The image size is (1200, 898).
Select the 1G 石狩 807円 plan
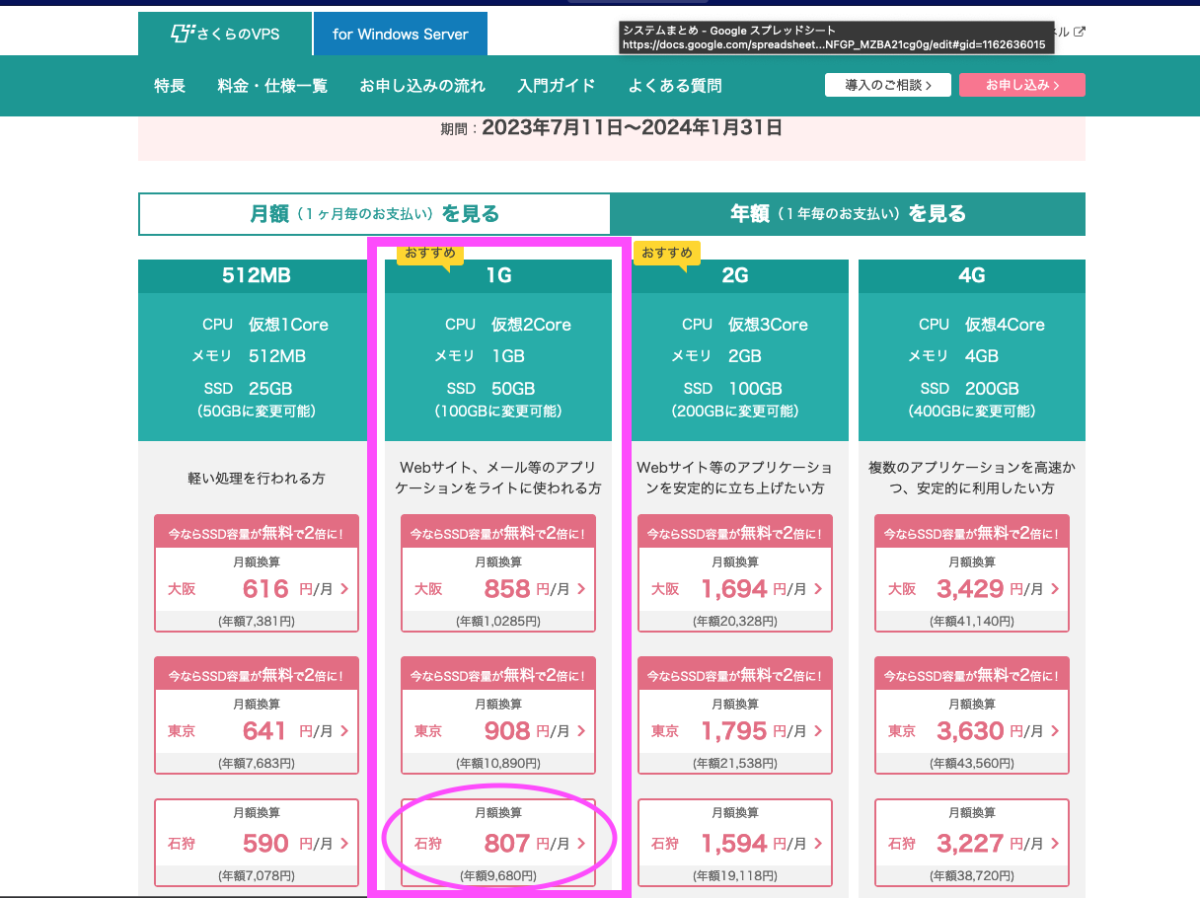tap(498, 844)
